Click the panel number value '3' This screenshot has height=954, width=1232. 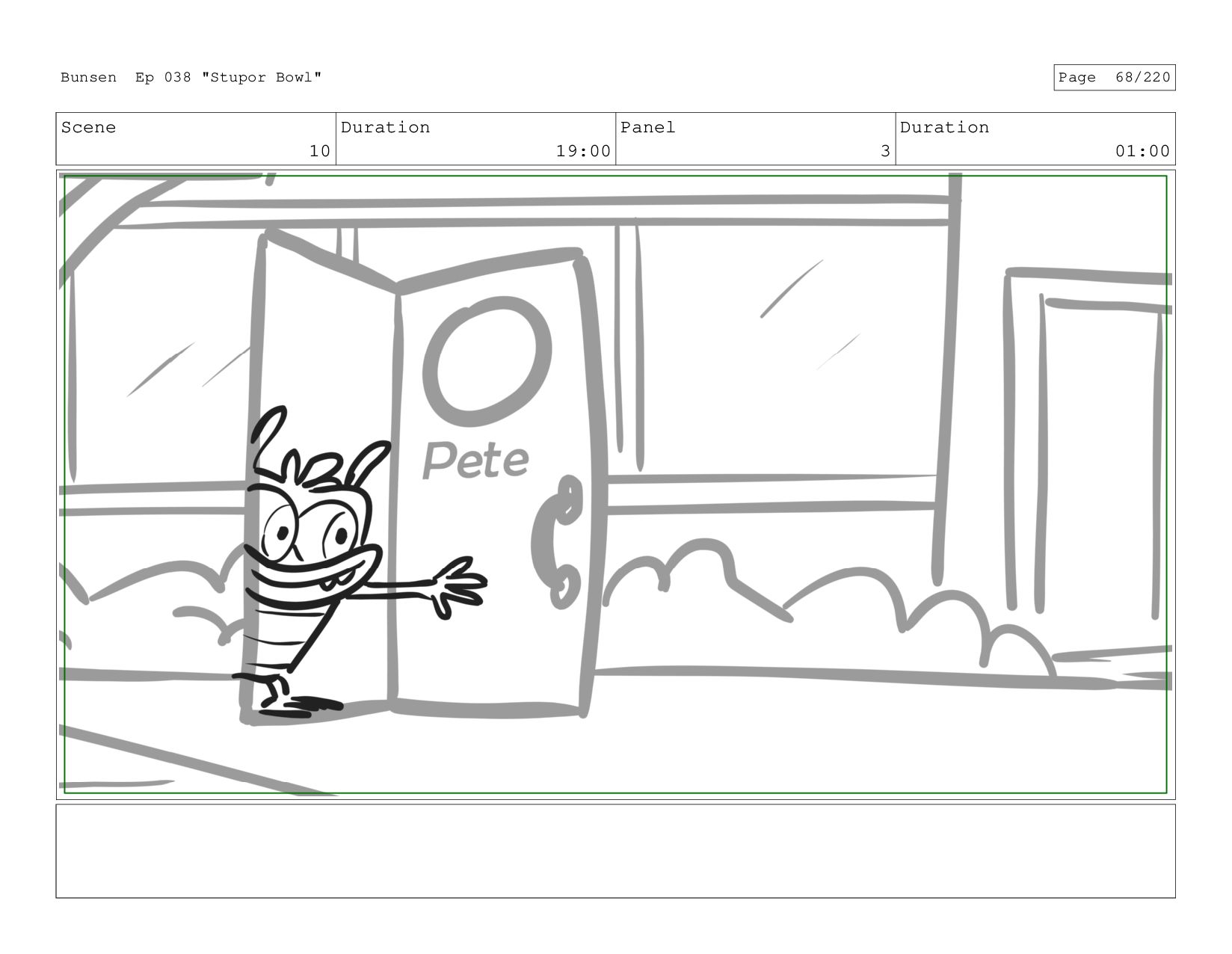pos(885,151)
